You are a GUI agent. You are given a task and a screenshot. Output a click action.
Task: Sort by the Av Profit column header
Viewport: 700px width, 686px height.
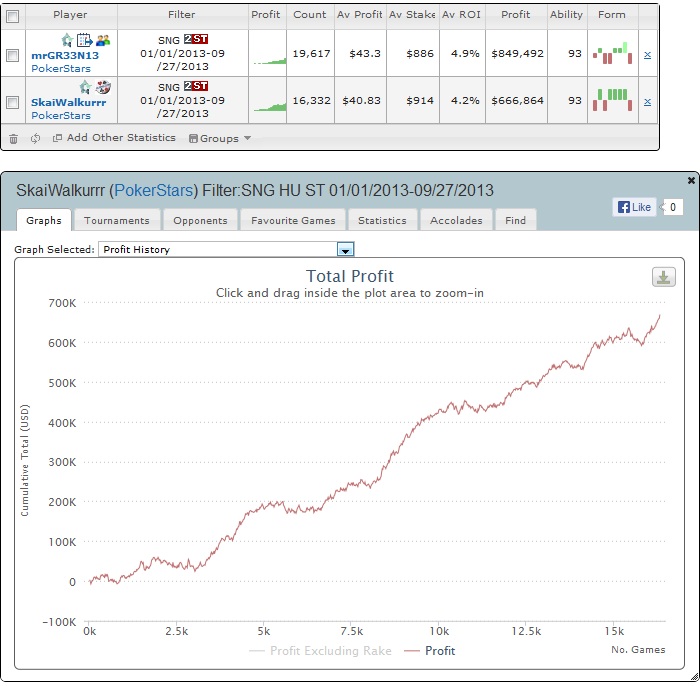(359, 15)
